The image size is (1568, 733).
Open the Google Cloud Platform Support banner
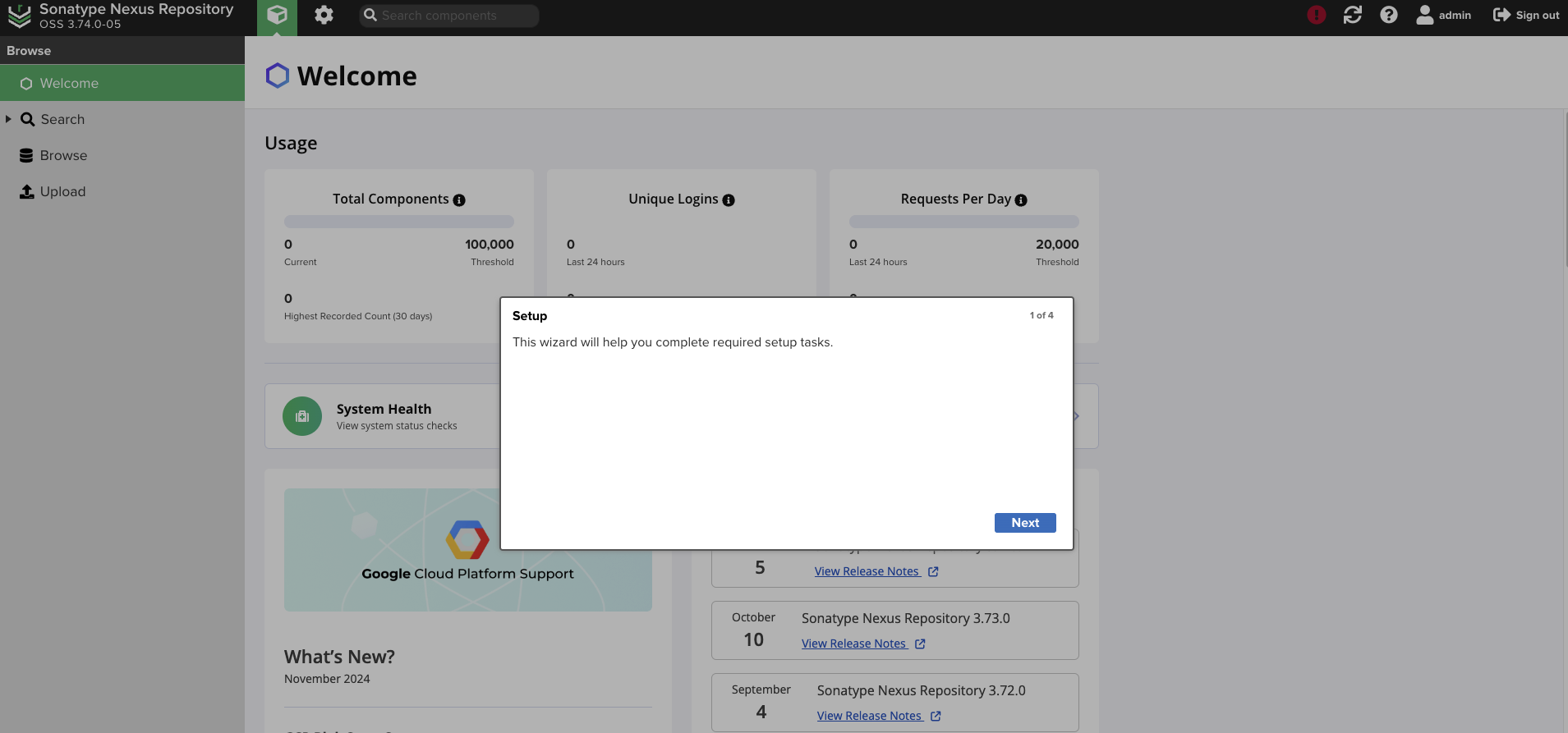pos(468,550)
